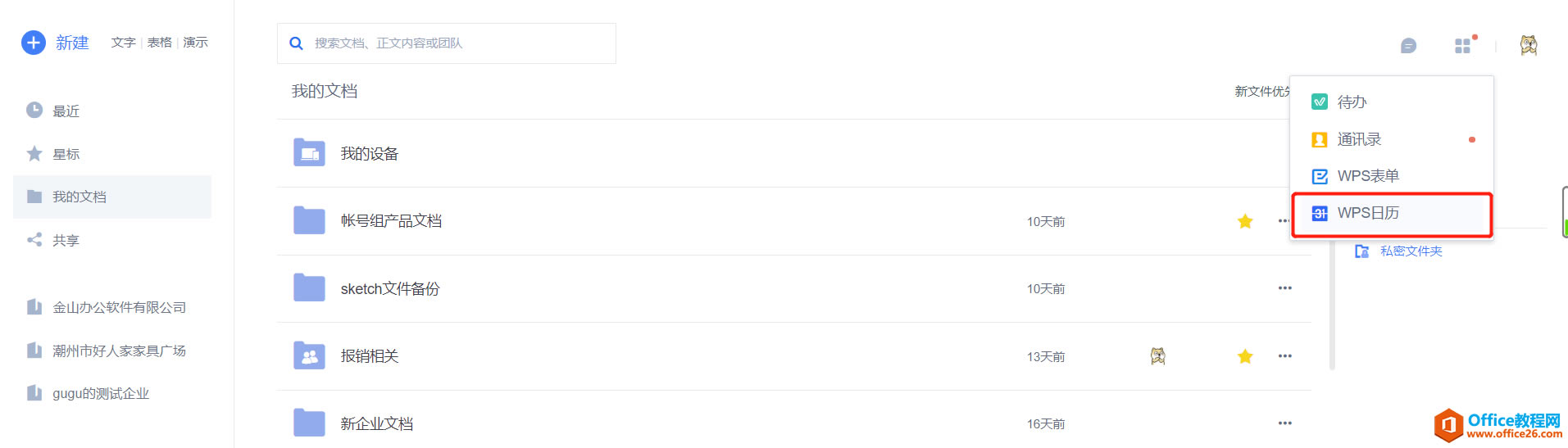Open the 私密文件夹 link
The image size is (1568, 448).
point(1411,251)
